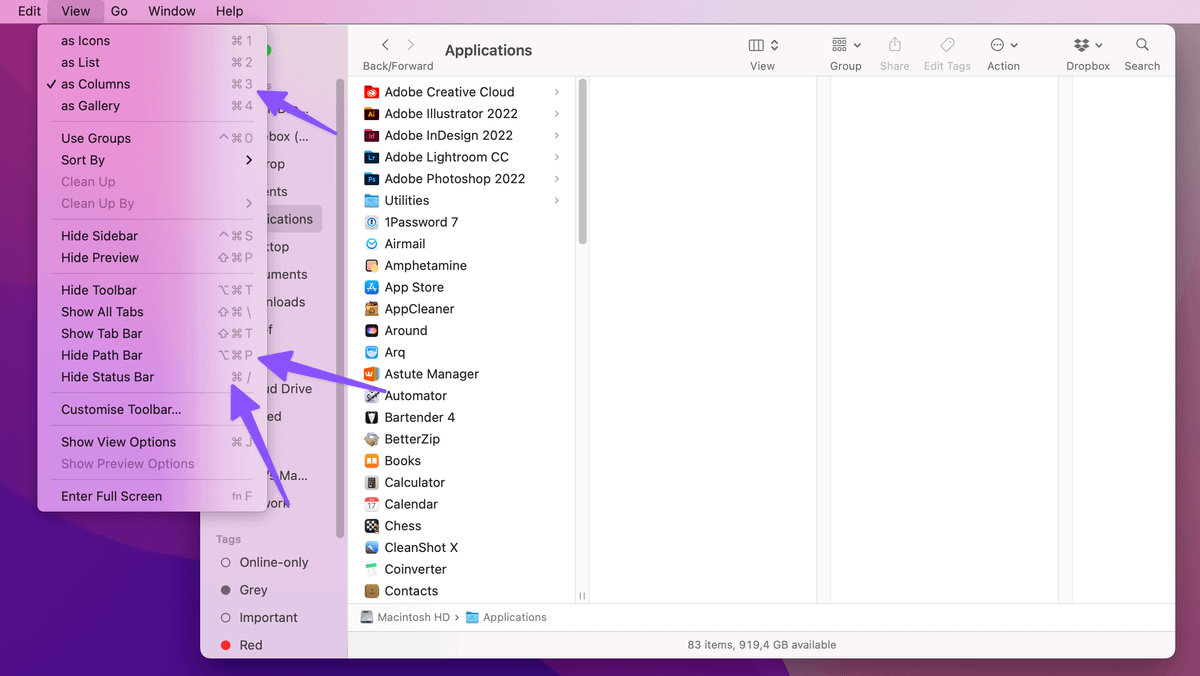The height and width of the screenshot is (676, 1200).
Task: Toggle Hide Status Bar menu entry
Action: pyautogui.click(x=107, y=377)
